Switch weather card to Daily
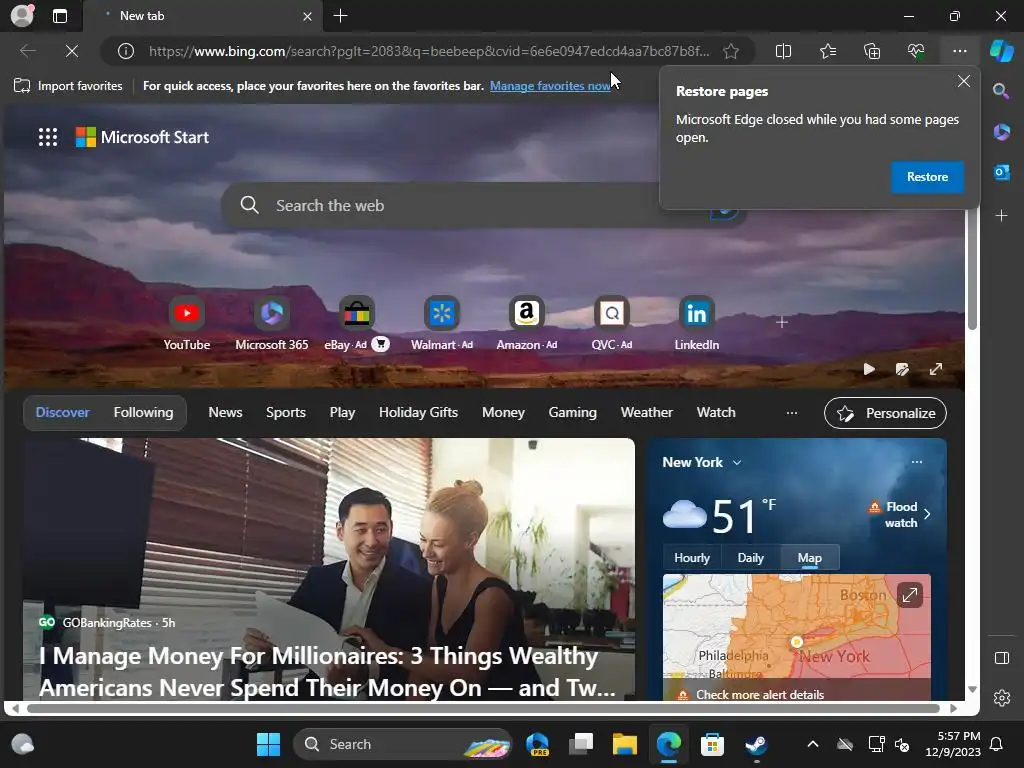Image resolution: width=1024 pixels, height=768 pixels. pyautogui.click(x=750, y=558)
